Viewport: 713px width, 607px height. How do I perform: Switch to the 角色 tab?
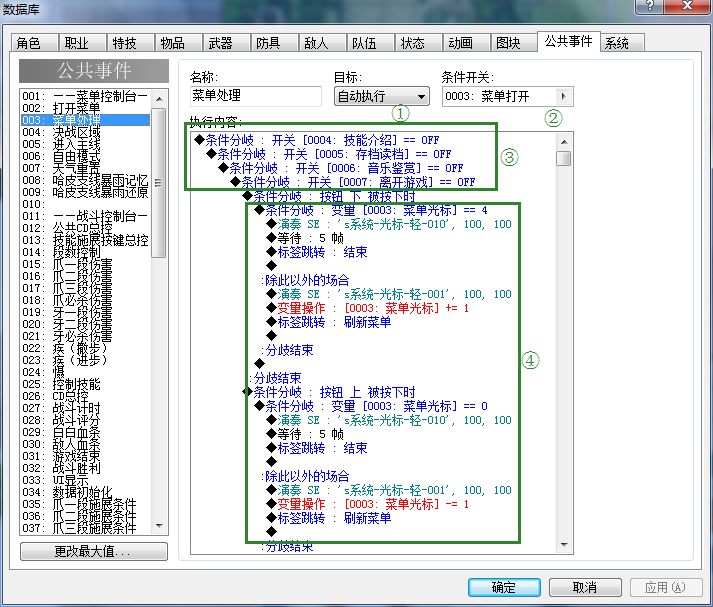coord(28,43)
